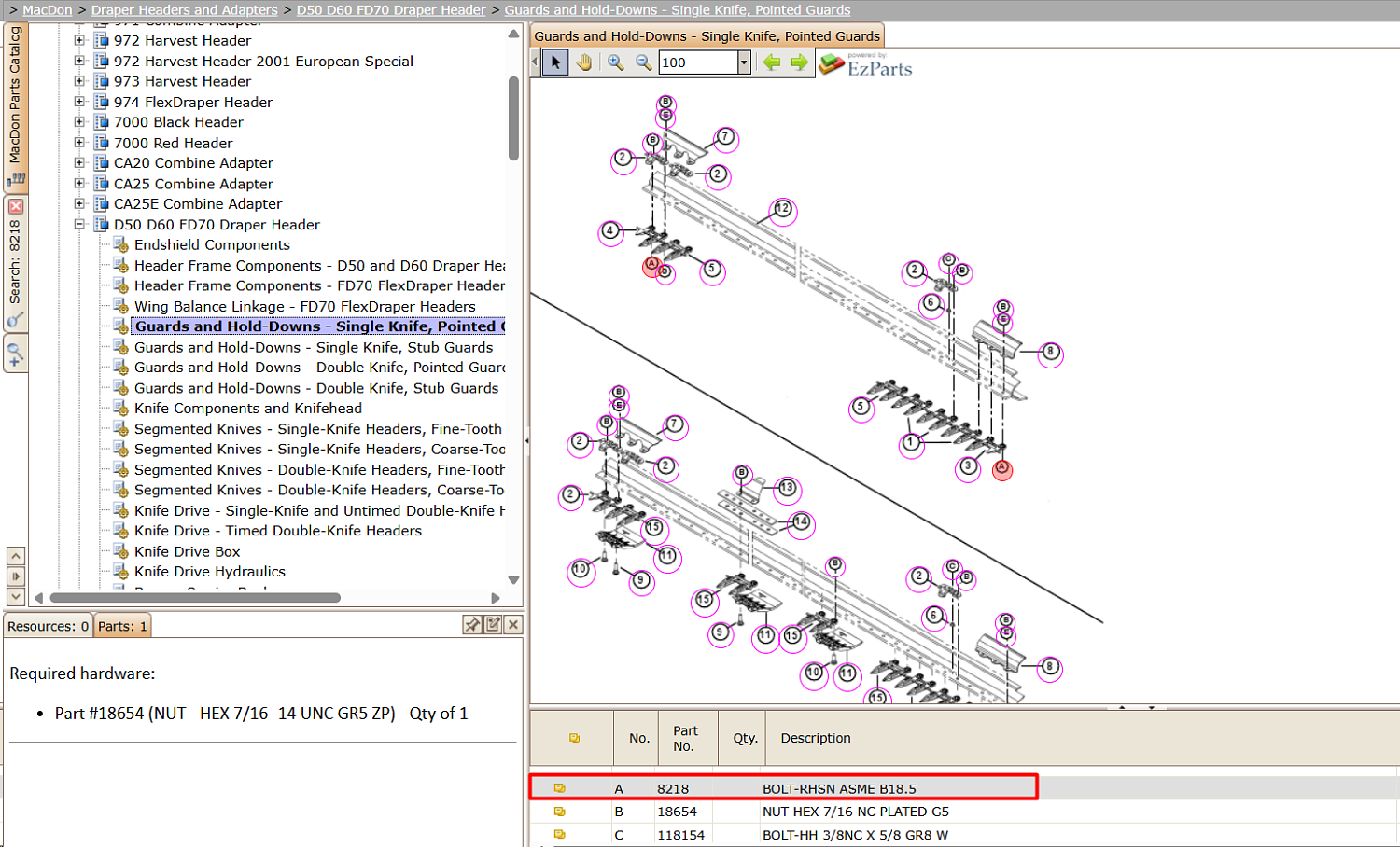Select part row B NUT HEX 7/16 NC

[x=965, y=812]
